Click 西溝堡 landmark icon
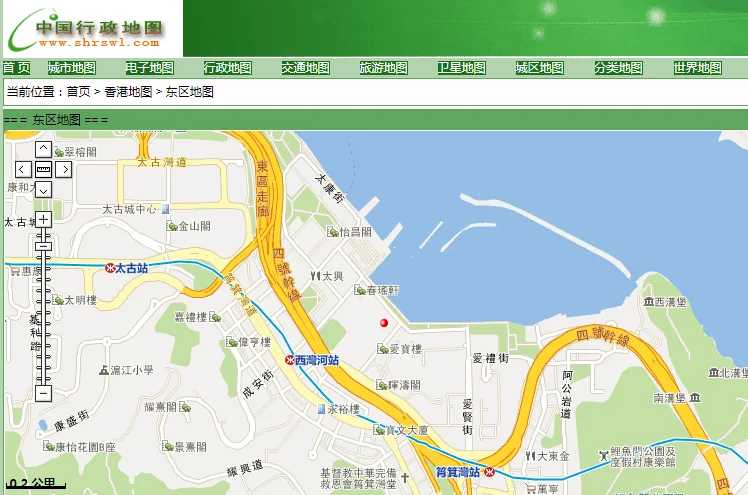Screen dimensions: 748x495 tap(648, 302)
